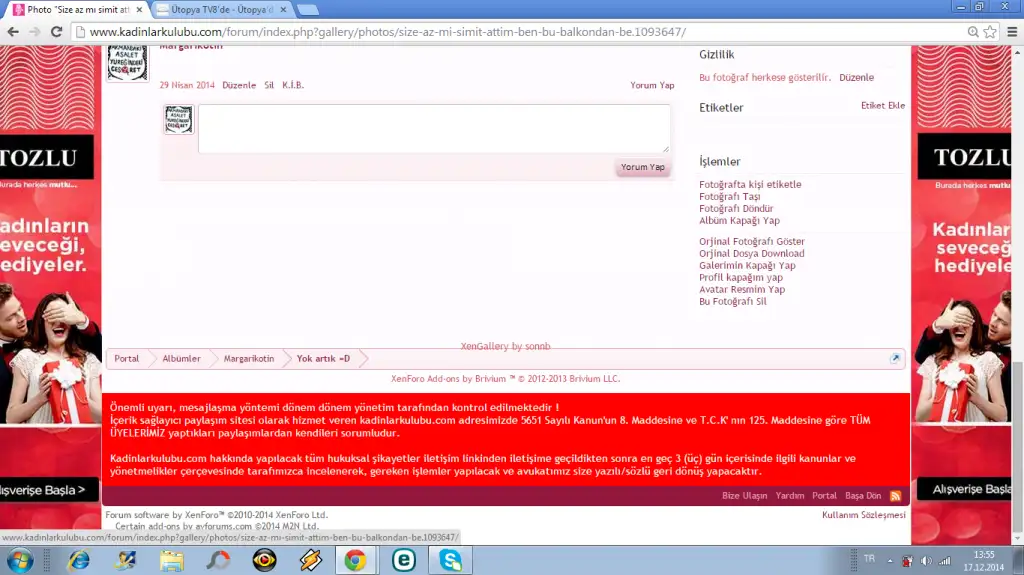Open the blue 'e' application on taskbar
1024x575 pixels.
pyautogui.click(x=404, y=561)
